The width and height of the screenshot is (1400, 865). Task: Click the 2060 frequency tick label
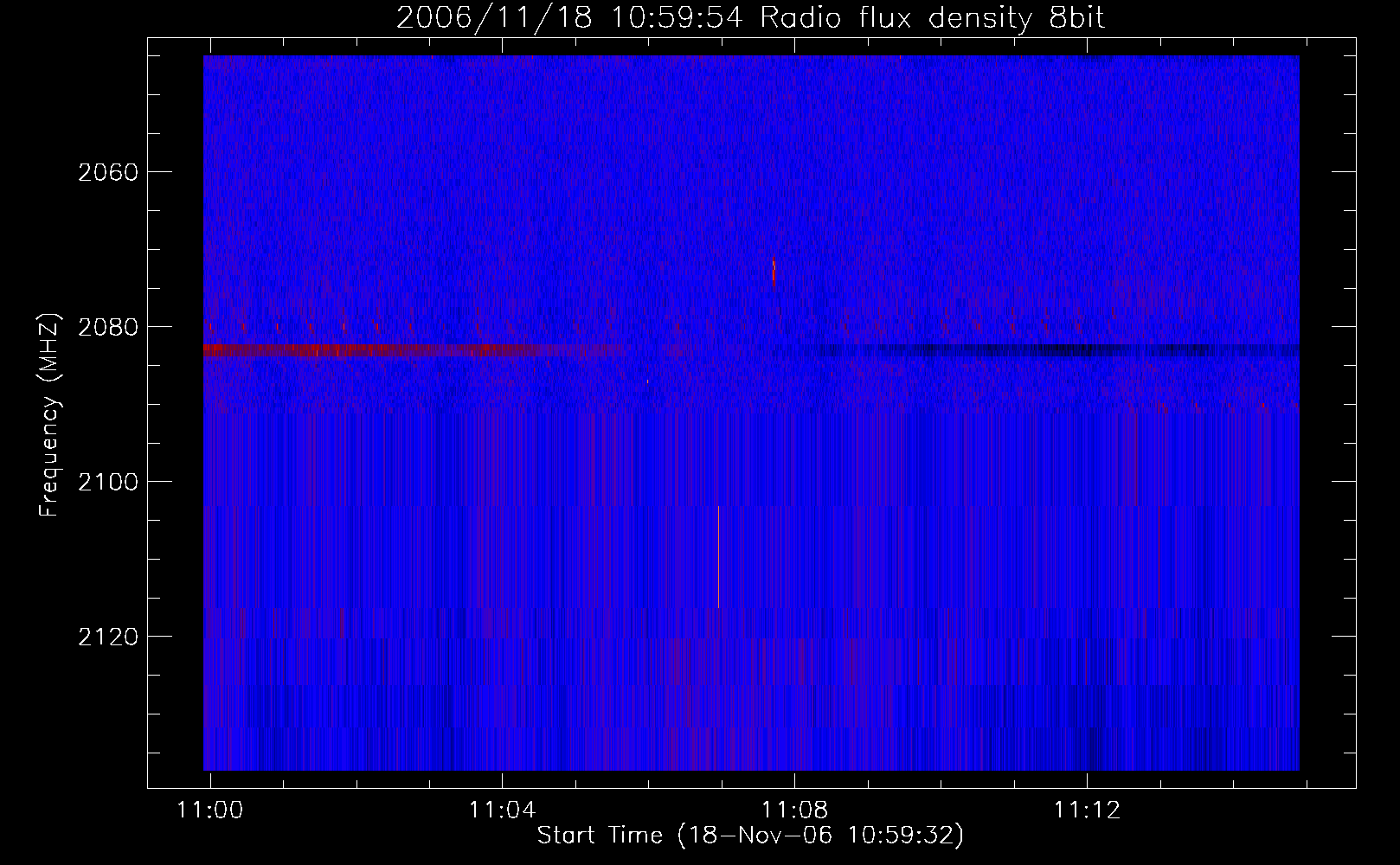[108, 172]
